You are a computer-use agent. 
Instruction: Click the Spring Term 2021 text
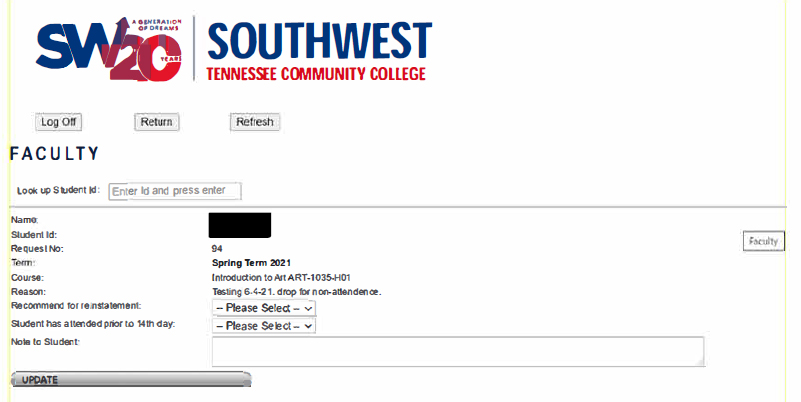point(251,263)
